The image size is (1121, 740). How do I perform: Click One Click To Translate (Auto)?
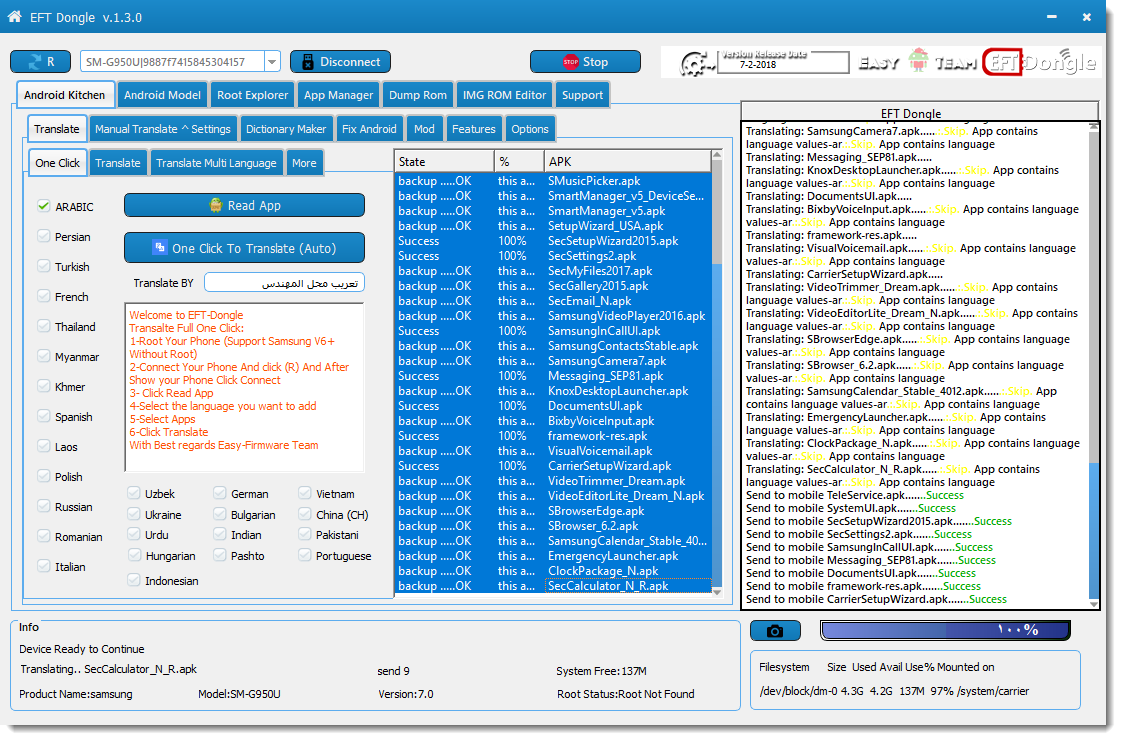pyautogui.click(x=245, y=248)
